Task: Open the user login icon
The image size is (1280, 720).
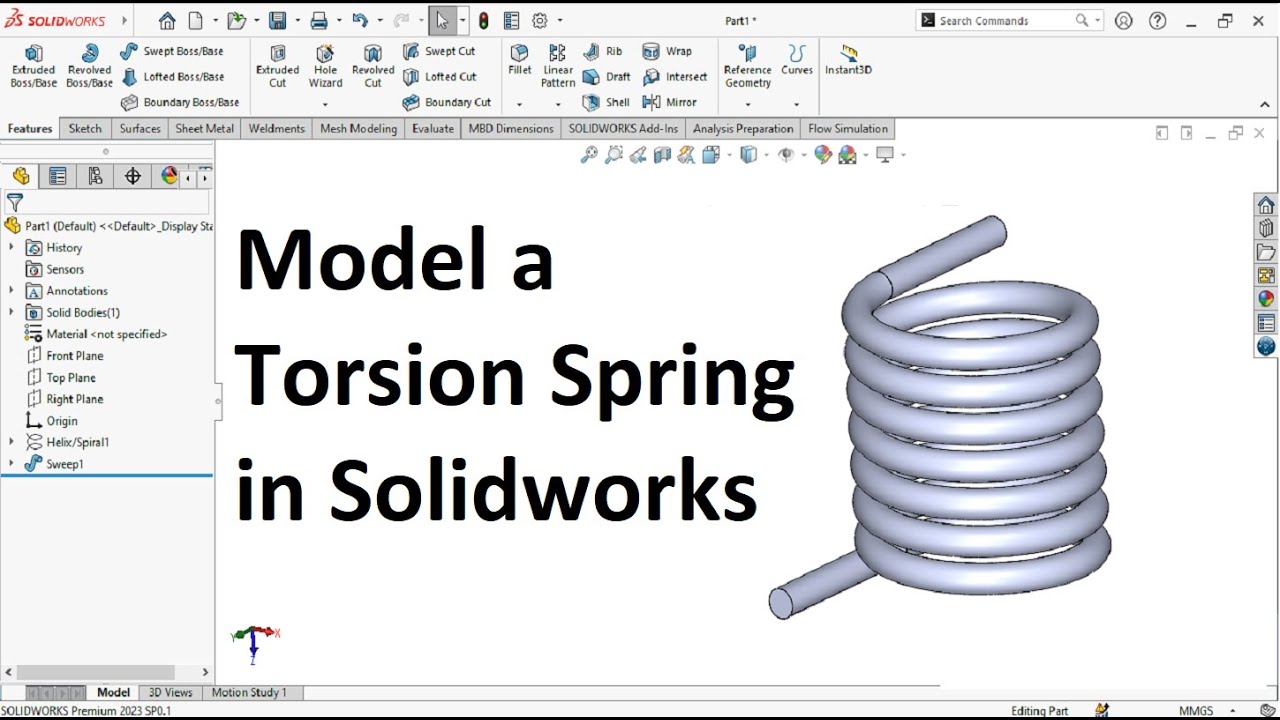Action: point(1124,20)
